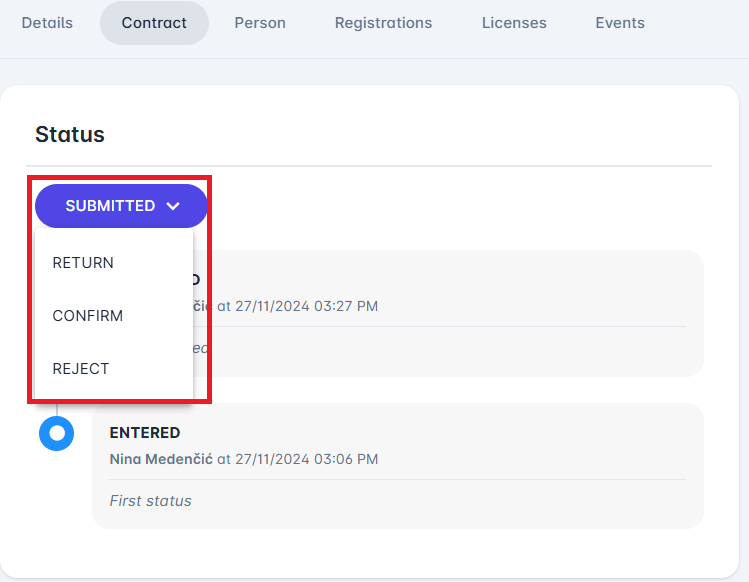The height and width of the screenshot is (582, 749).
Task: Select CONFIRM in the status dropdown
Action: click(x=88, y=316)
